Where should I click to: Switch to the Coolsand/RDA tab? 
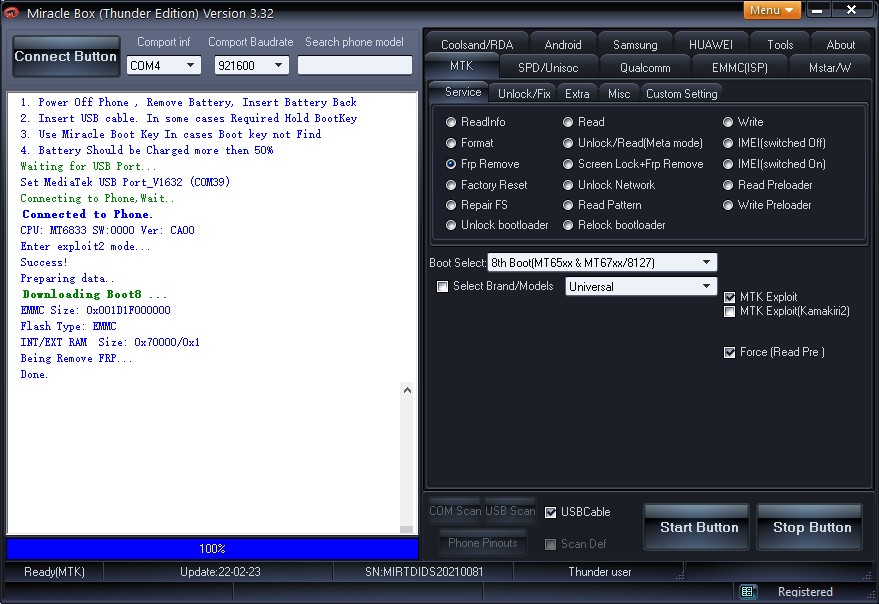coord(477,44)
